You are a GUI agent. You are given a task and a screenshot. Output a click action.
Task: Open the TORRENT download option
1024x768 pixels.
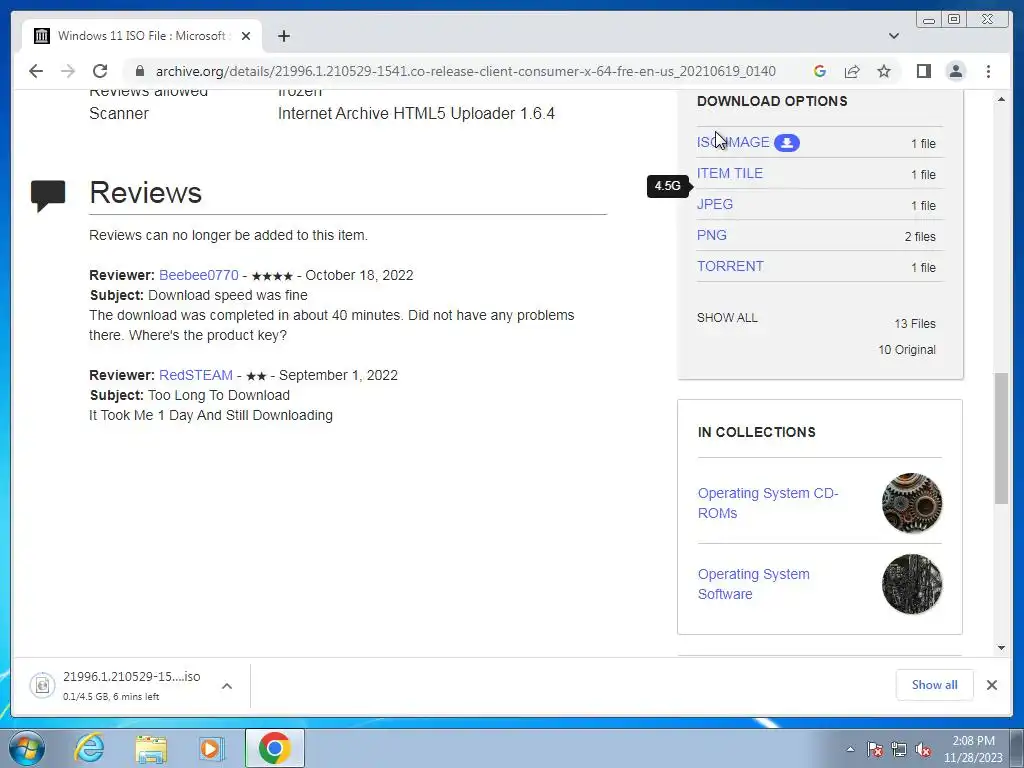(730, 266)
